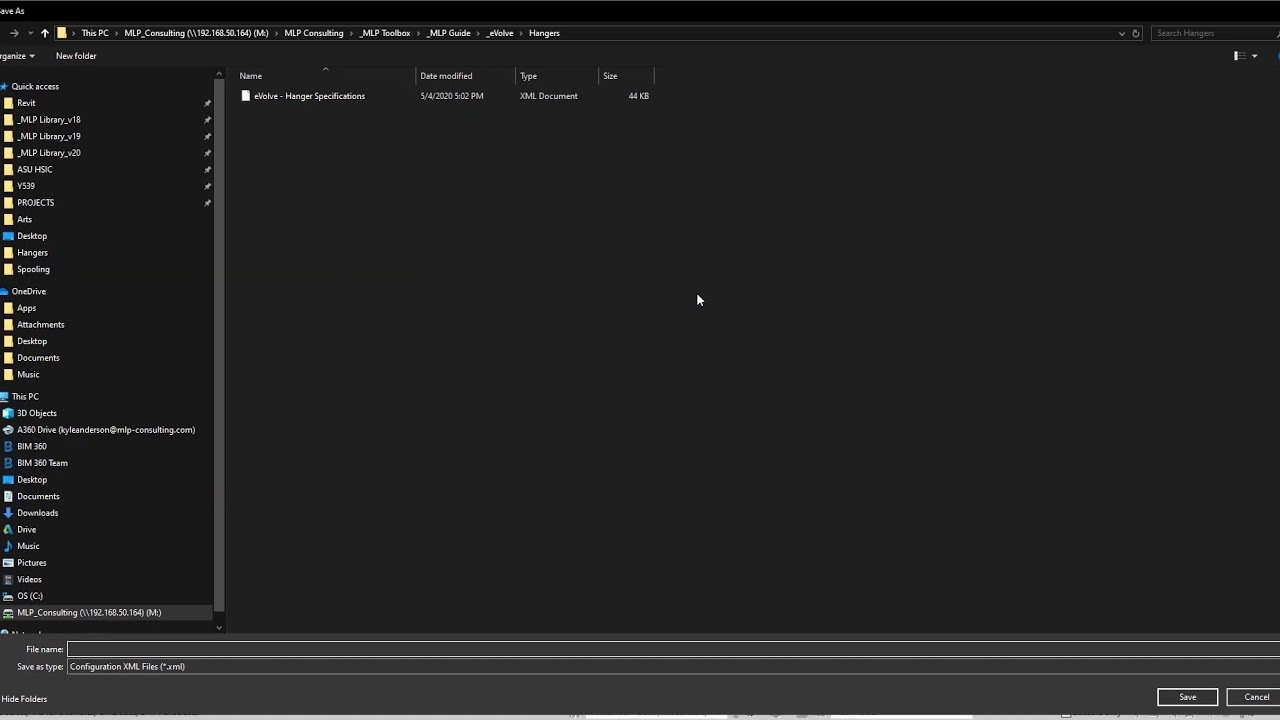This screenshot has width=1280, height=720.
Task: Click Hide Folders
Action: (x=24, y=699)
